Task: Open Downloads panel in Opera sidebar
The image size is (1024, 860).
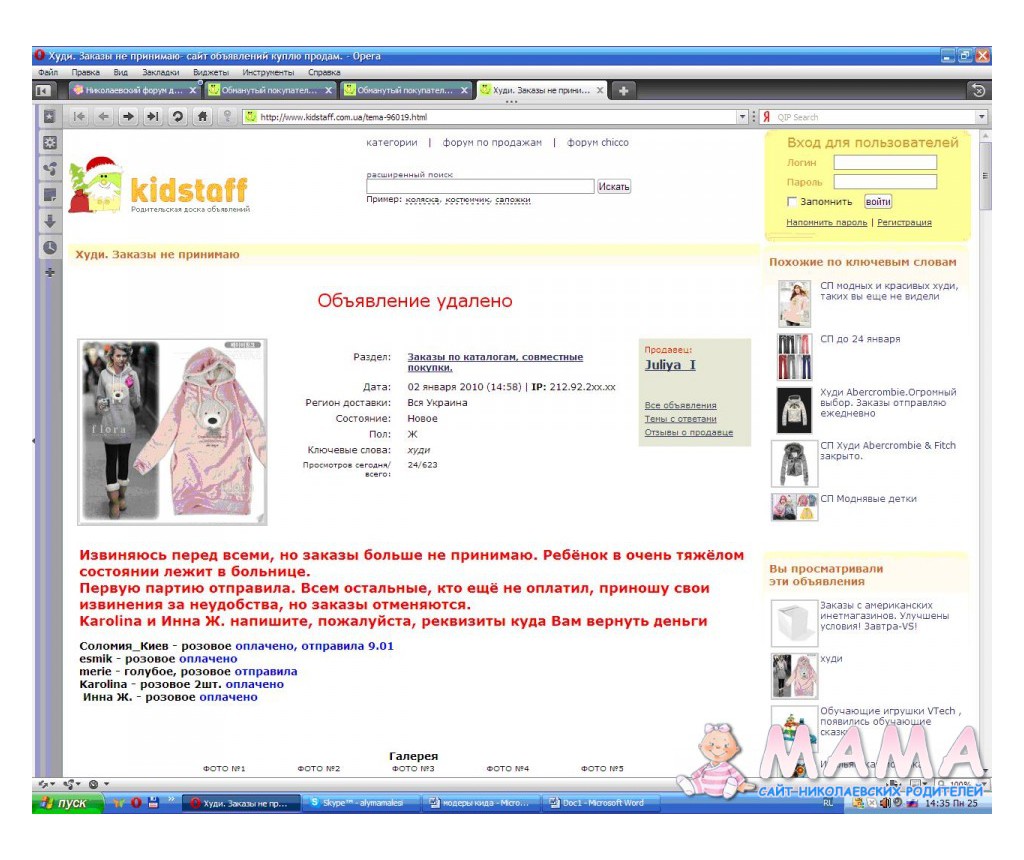Action: (49, 221)
